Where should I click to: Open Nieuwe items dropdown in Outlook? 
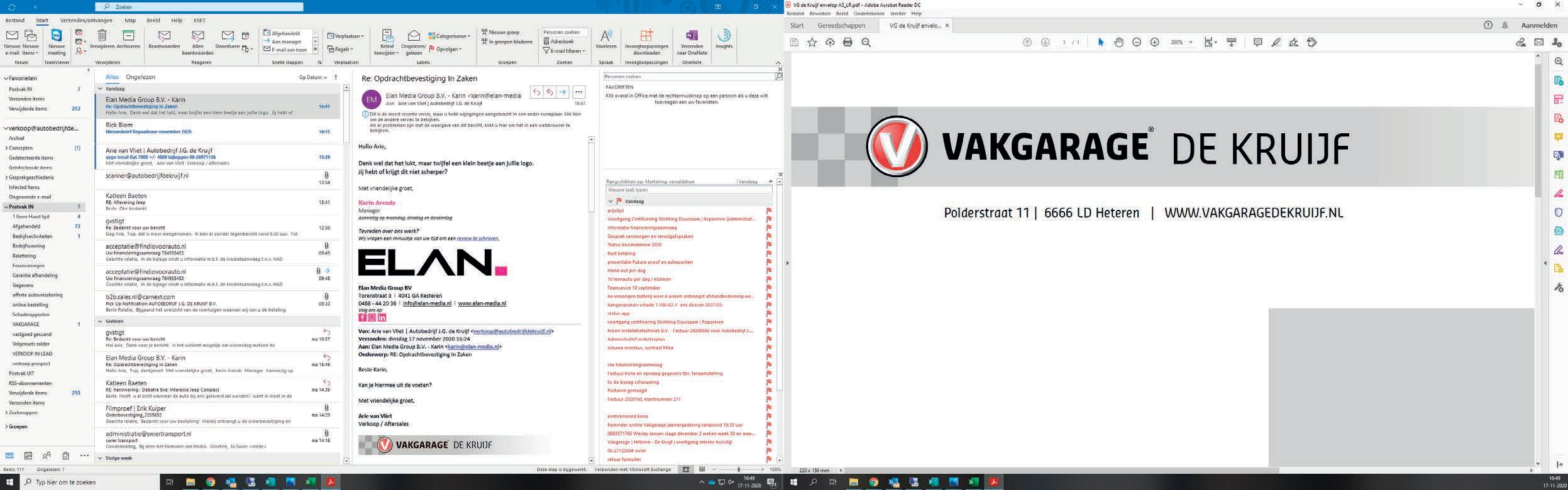[x=30, y=42]
